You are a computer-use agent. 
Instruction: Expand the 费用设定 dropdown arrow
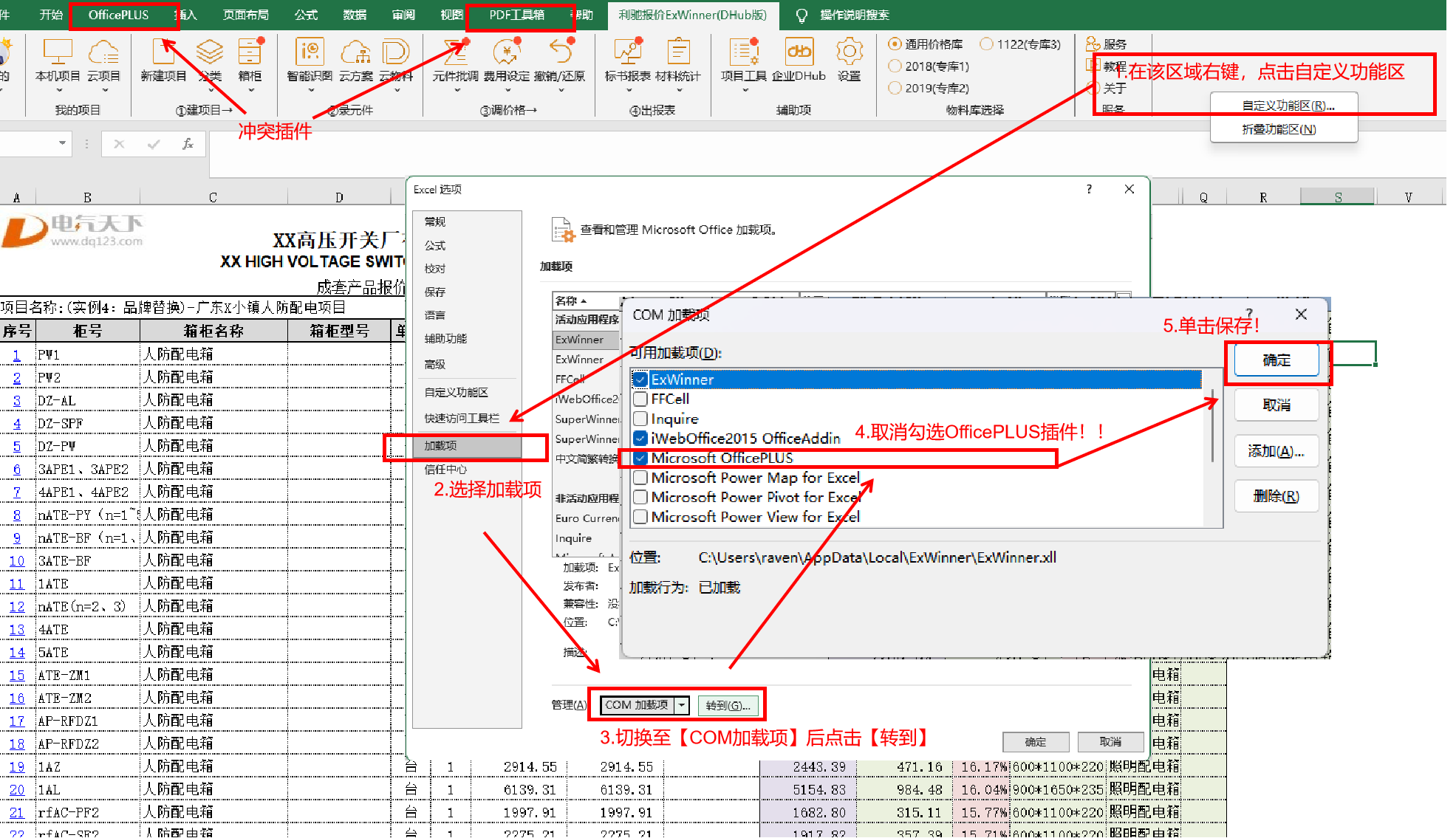tap(508, 91)
